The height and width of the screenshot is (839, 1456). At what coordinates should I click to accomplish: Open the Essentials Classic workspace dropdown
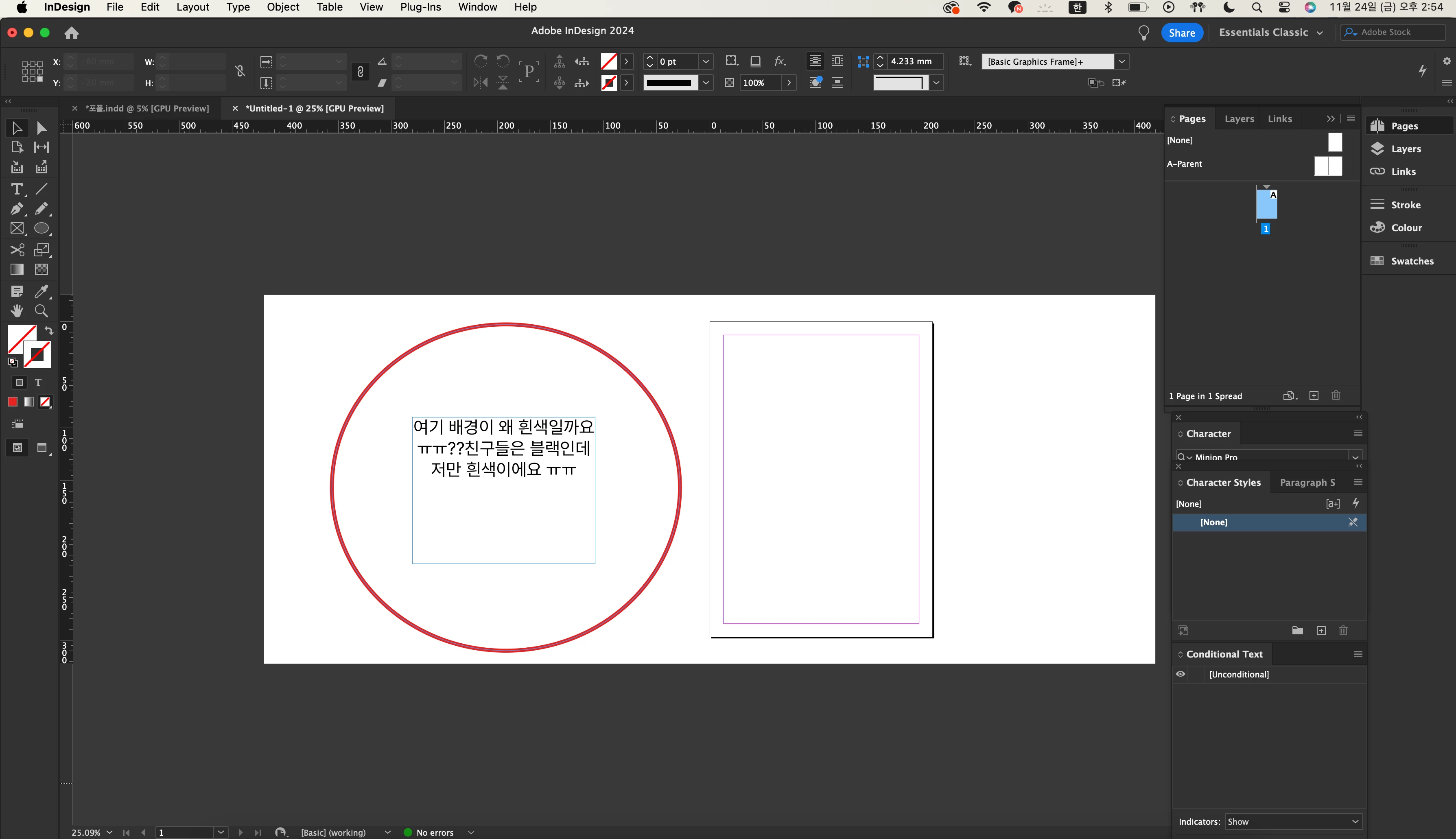click(x=1270, y=32)
